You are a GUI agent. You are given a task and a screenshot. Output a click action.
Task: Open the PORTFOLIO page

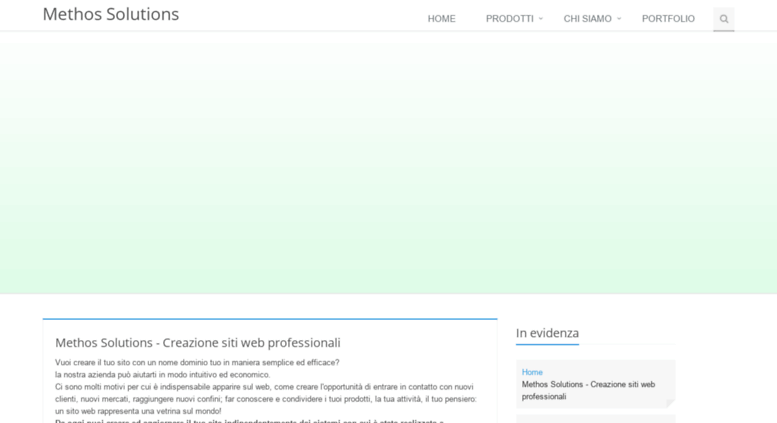668,19
